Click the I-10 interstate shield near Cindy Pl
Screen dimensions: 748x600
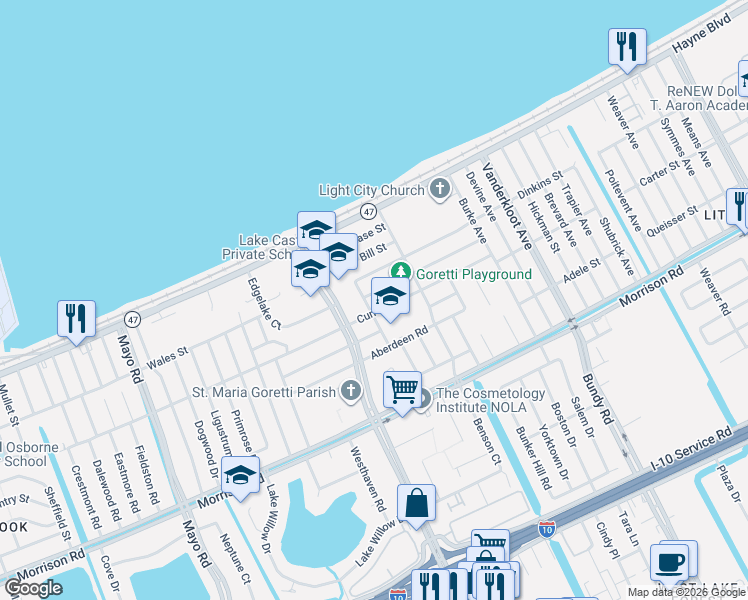[x=547, y=529]
